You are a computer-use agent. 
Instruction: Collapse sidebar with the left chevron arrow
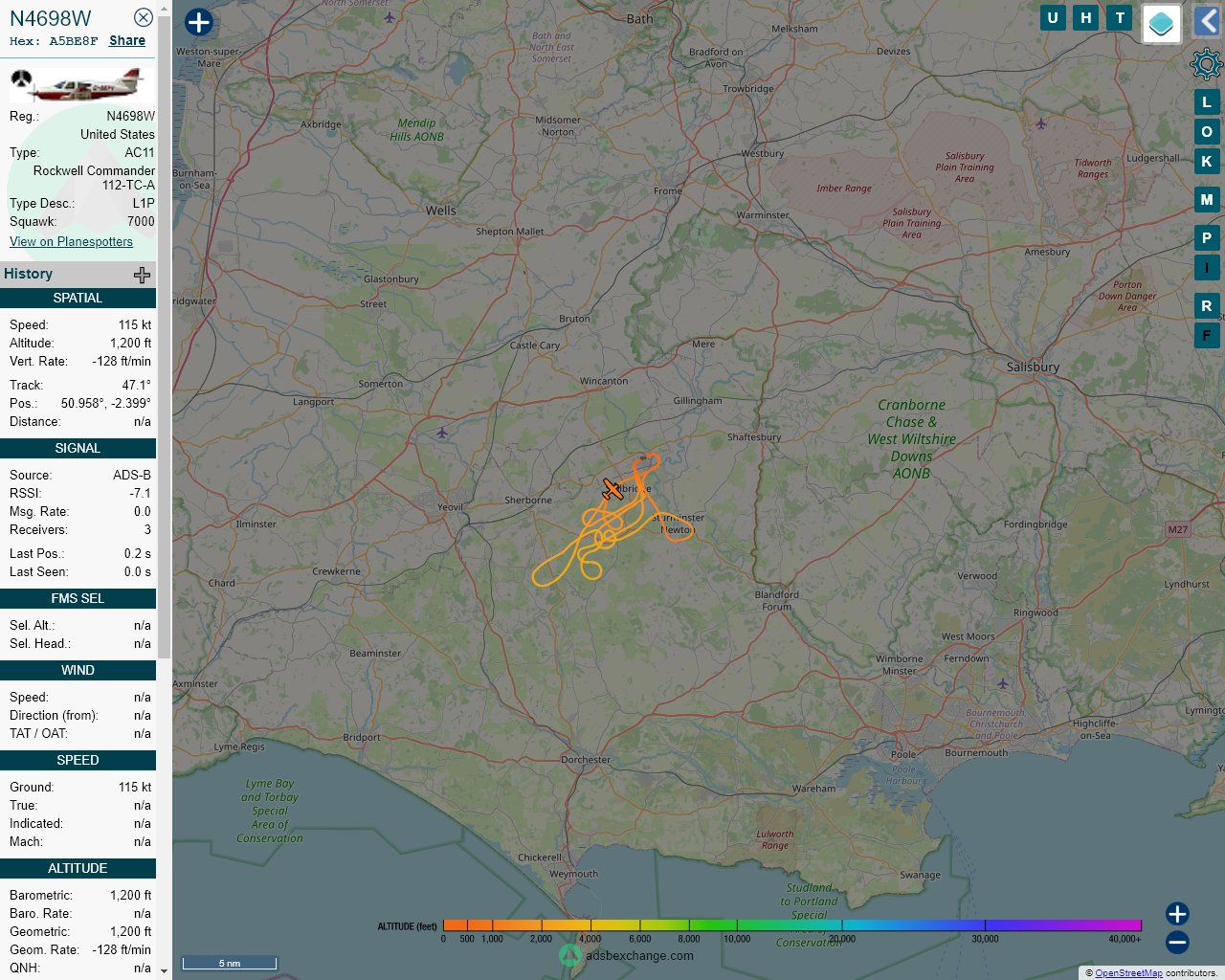(x=1208, y=20)
